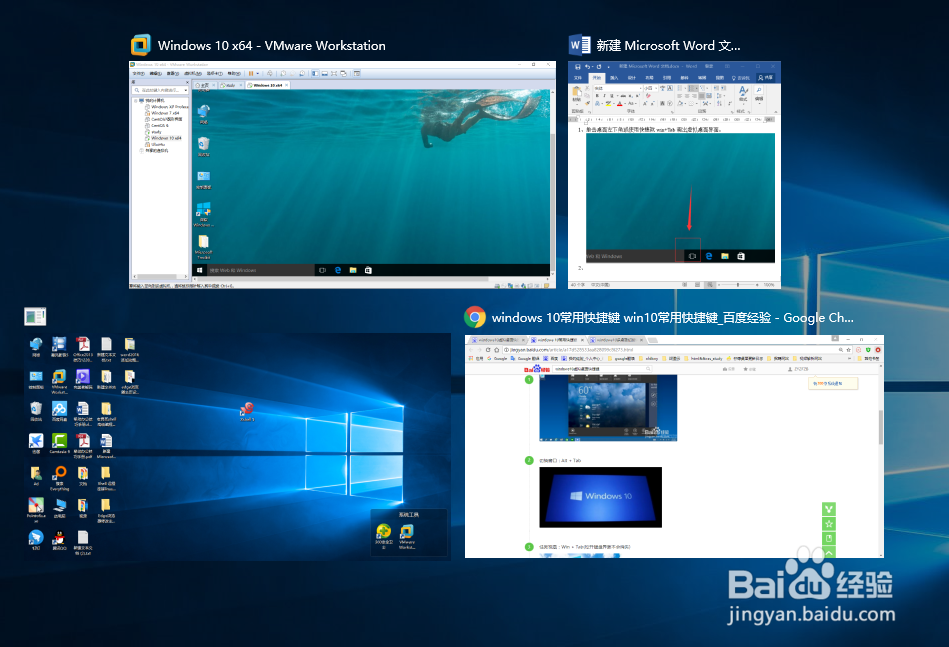Click the zoom slider in Word status bar
This screenshot has width=949, height=647.
point(738,284)
